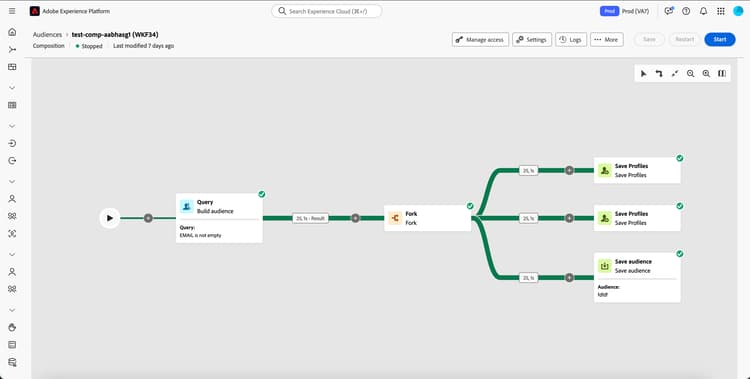Viewport: 750px width, 379px height.
Task: Open the group icon directly above face-scan icon
Action: pos(12,216)
